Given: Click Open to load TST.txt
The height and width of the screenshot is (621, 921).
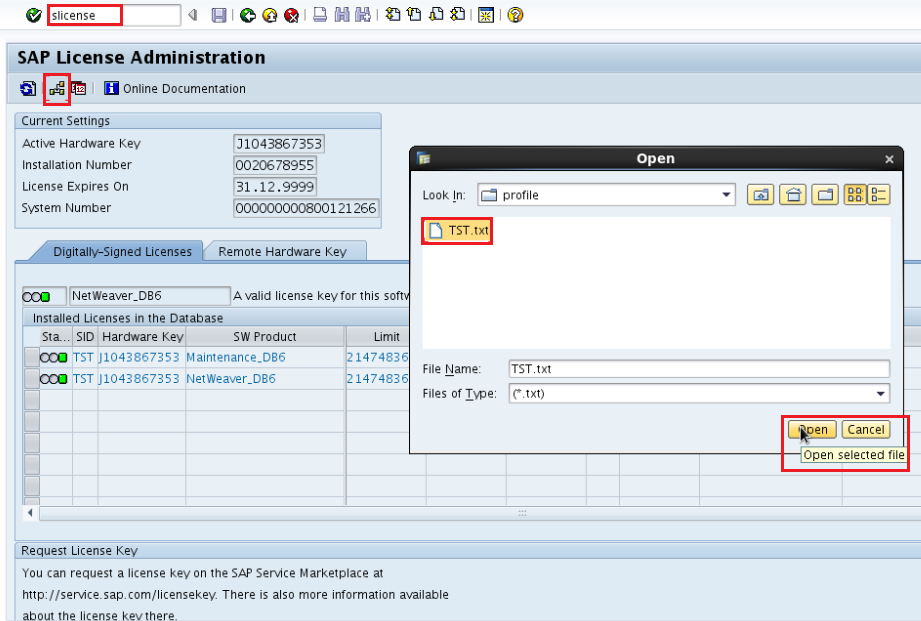Looking at the screenshot, I should (x=811, y=428).
